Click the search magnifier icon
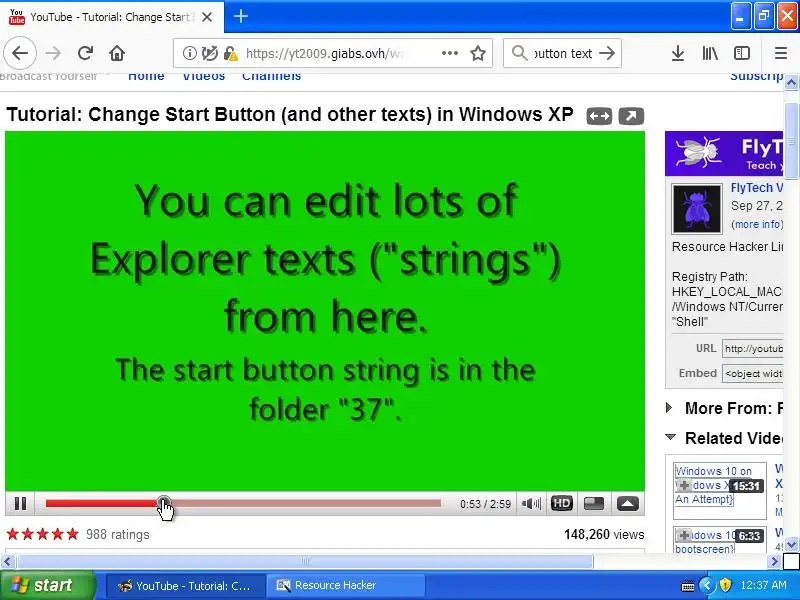 [519, 53]
